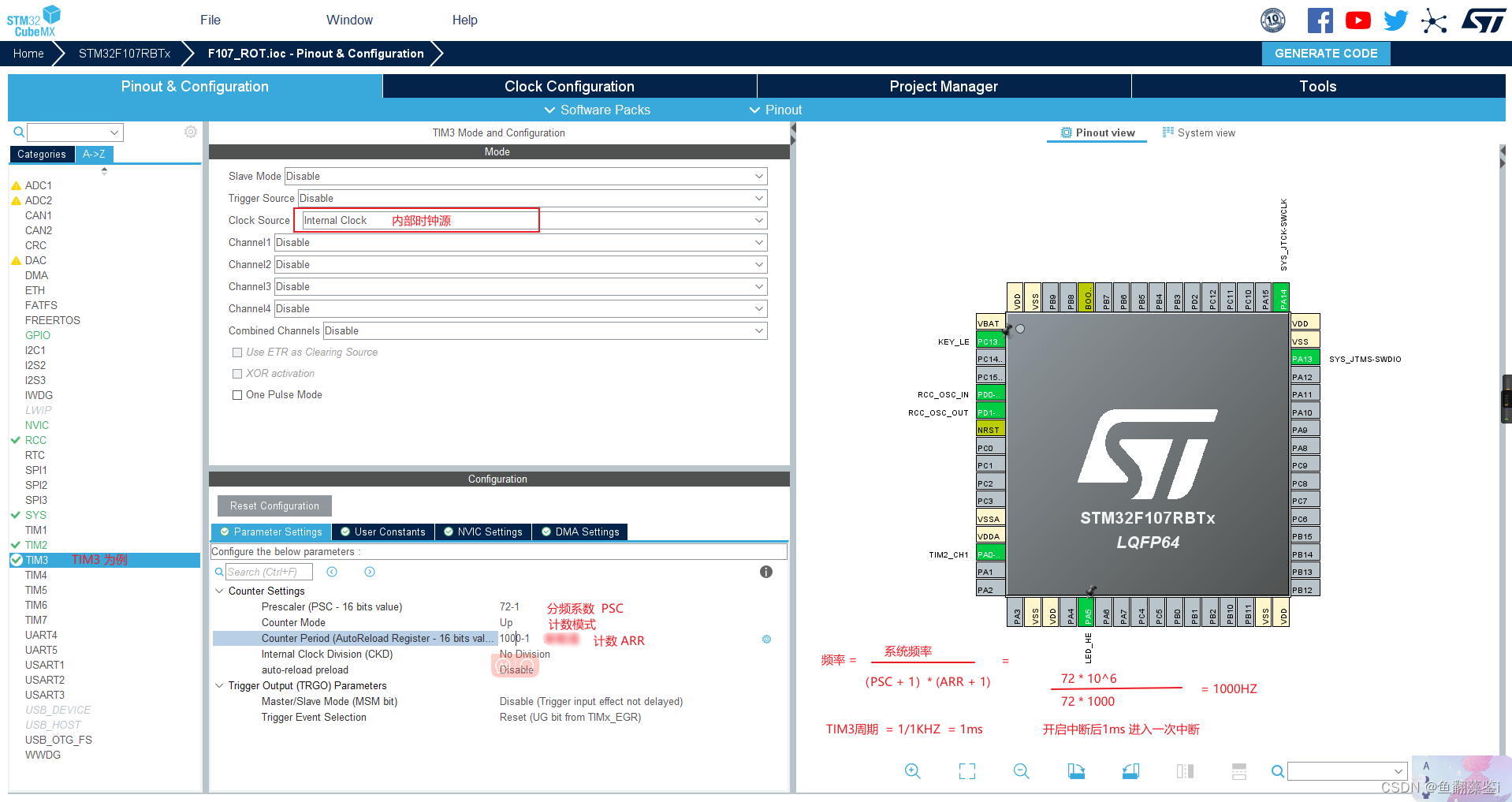Open Channel4 dropdown
The image size is (1512, 802).
coord(520,309)
